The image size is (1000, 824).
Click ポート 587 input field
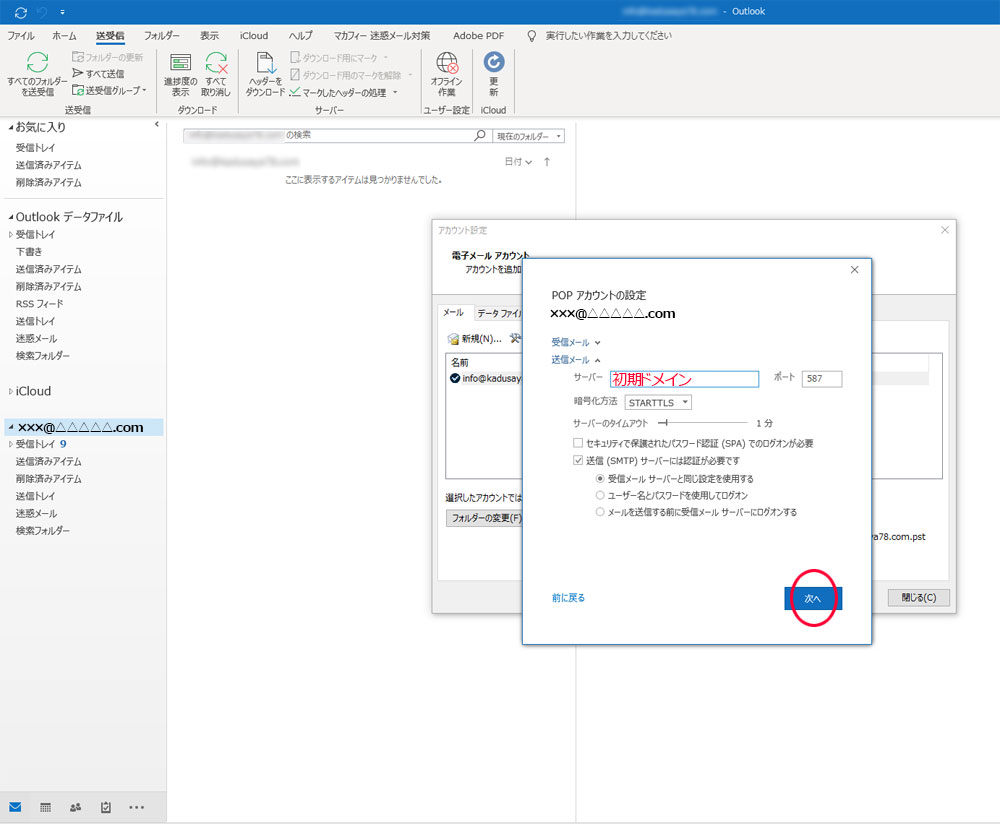[x=821, y=379]
